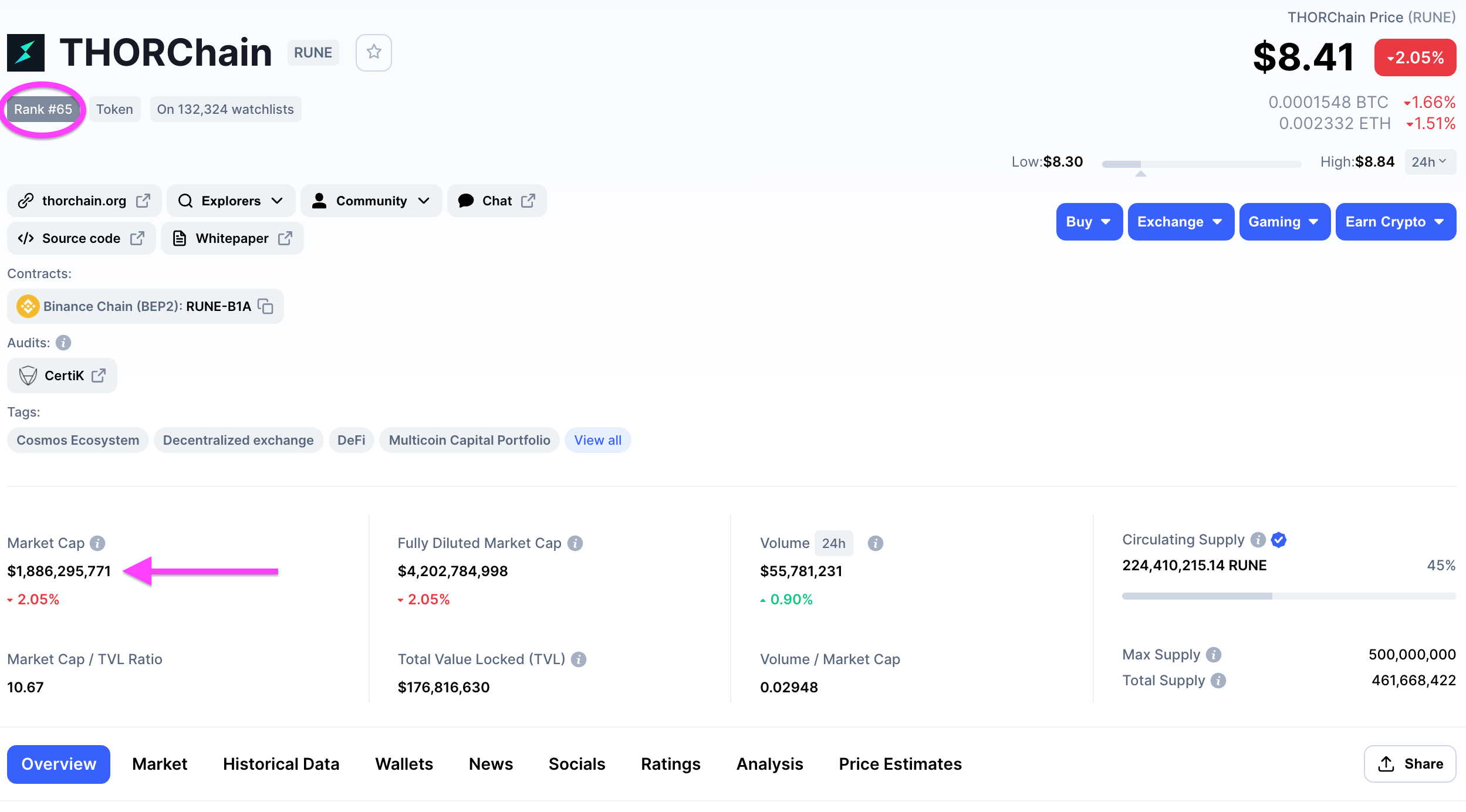
Task: Open the Exchange dropdown button
Action: (x=1181, y=222)
